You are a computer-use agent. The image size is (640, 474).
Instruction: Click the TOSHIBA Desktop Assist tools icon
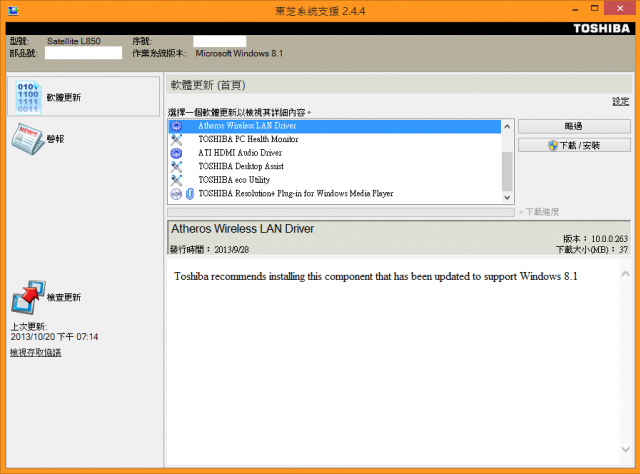(x=176, y=167)
